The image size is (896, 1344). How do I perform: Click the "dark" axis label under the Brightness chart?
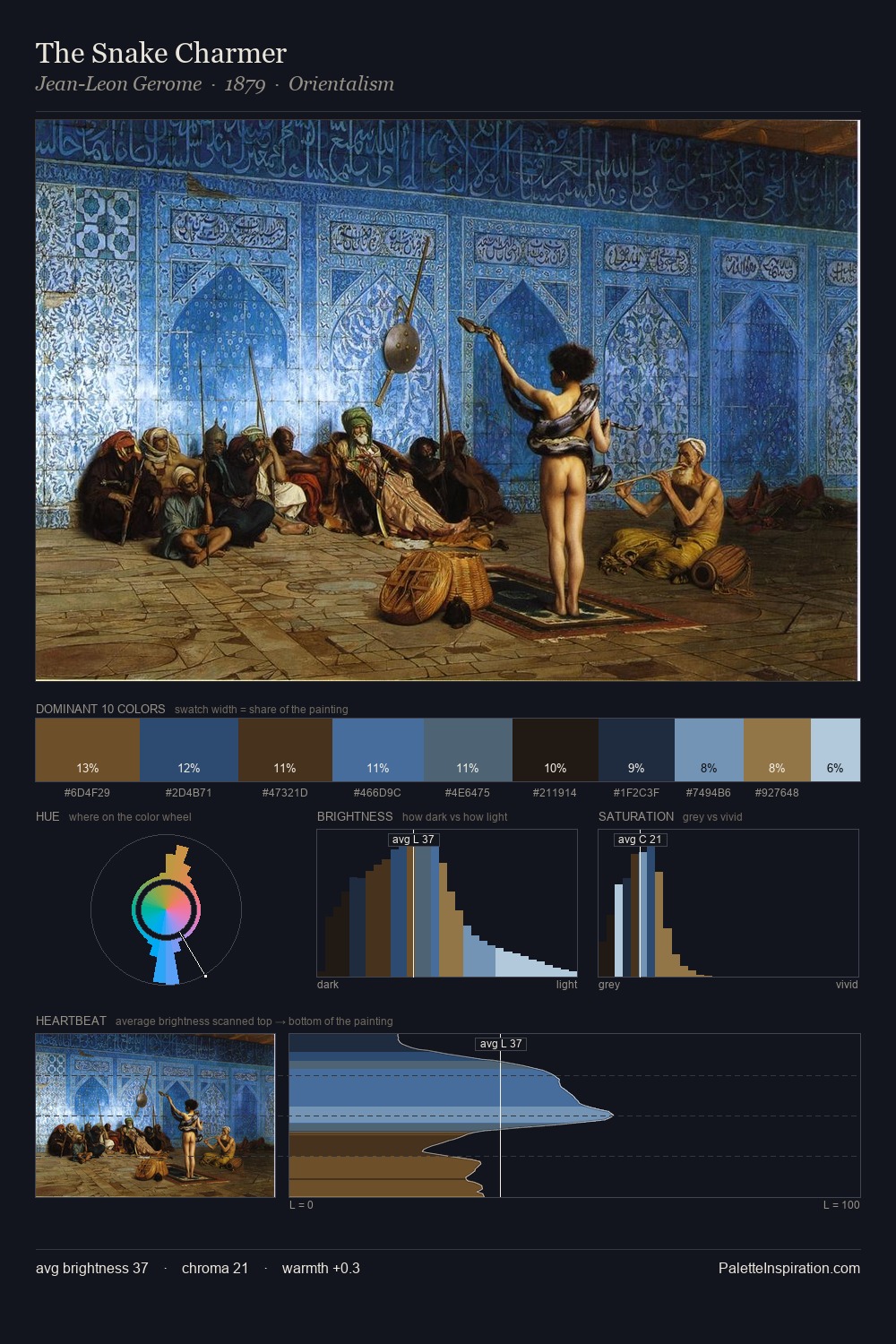click(328, 985)
